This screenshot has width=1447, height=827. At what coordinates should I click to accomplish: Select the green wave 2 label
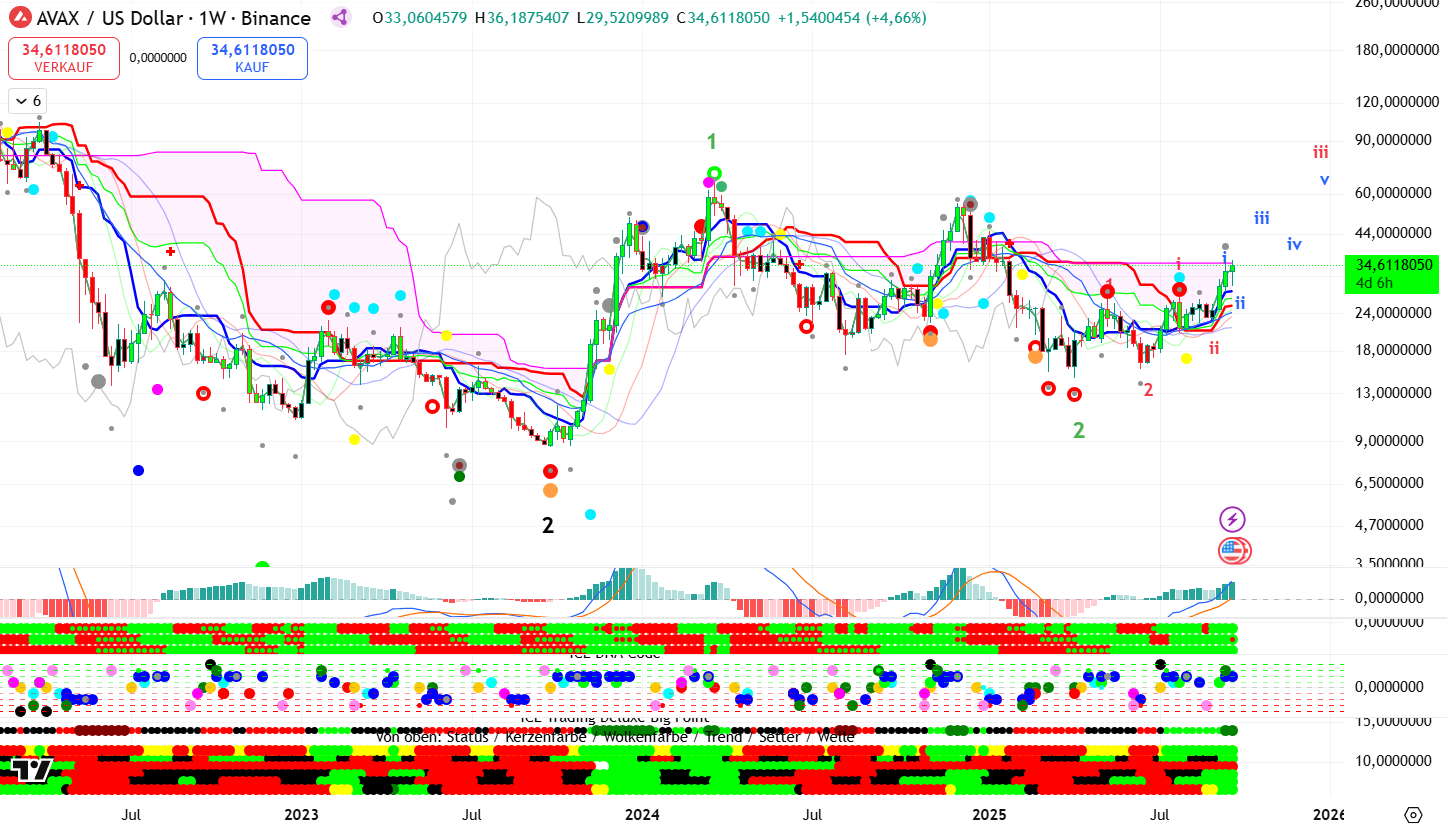(1078, 431)
